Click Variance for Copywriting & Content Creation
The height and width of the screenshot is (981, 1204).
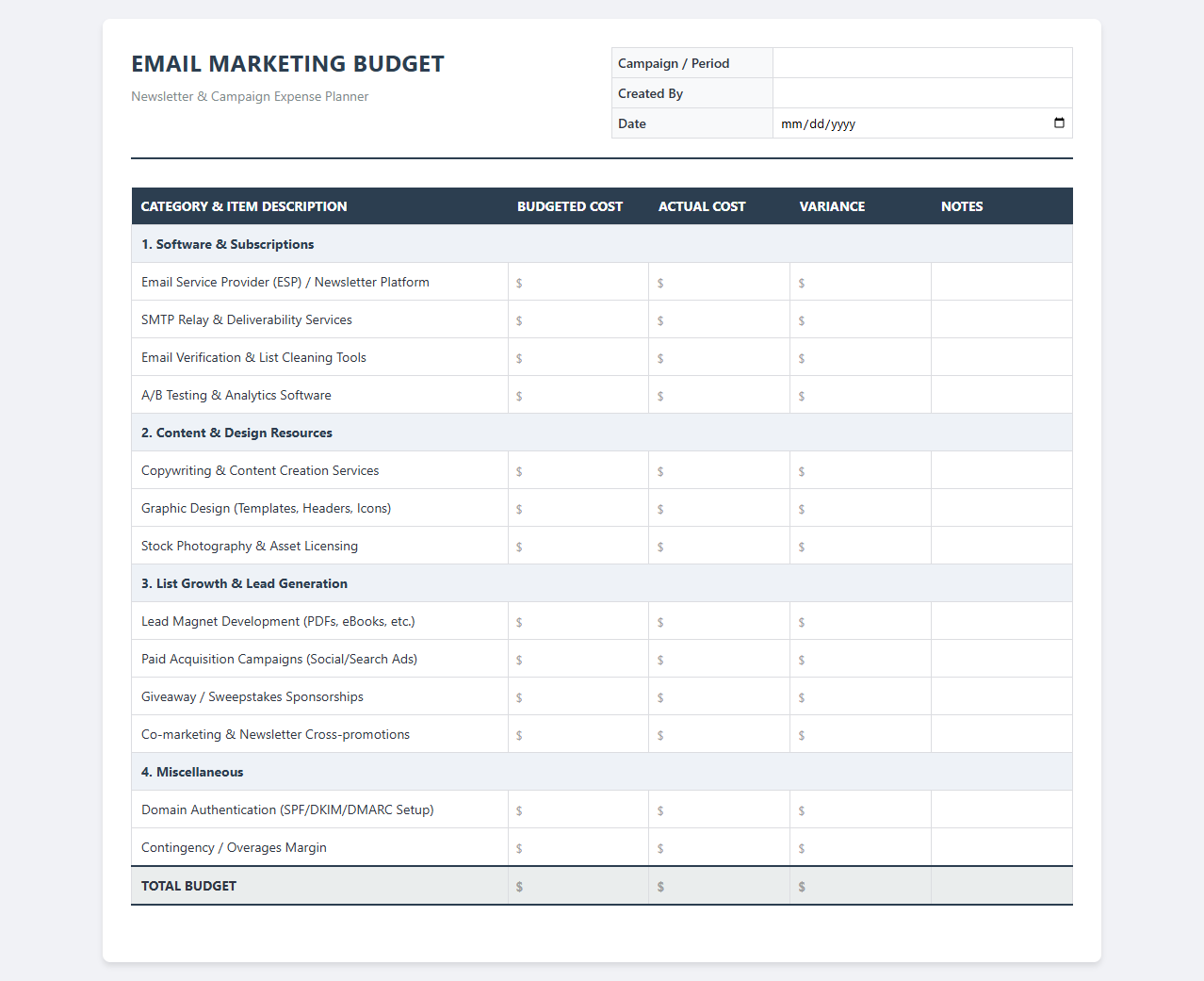(861, 470)
